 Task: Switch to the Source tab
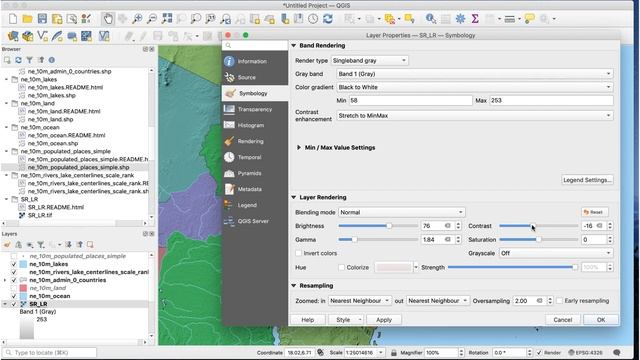[x=255, y=78]
